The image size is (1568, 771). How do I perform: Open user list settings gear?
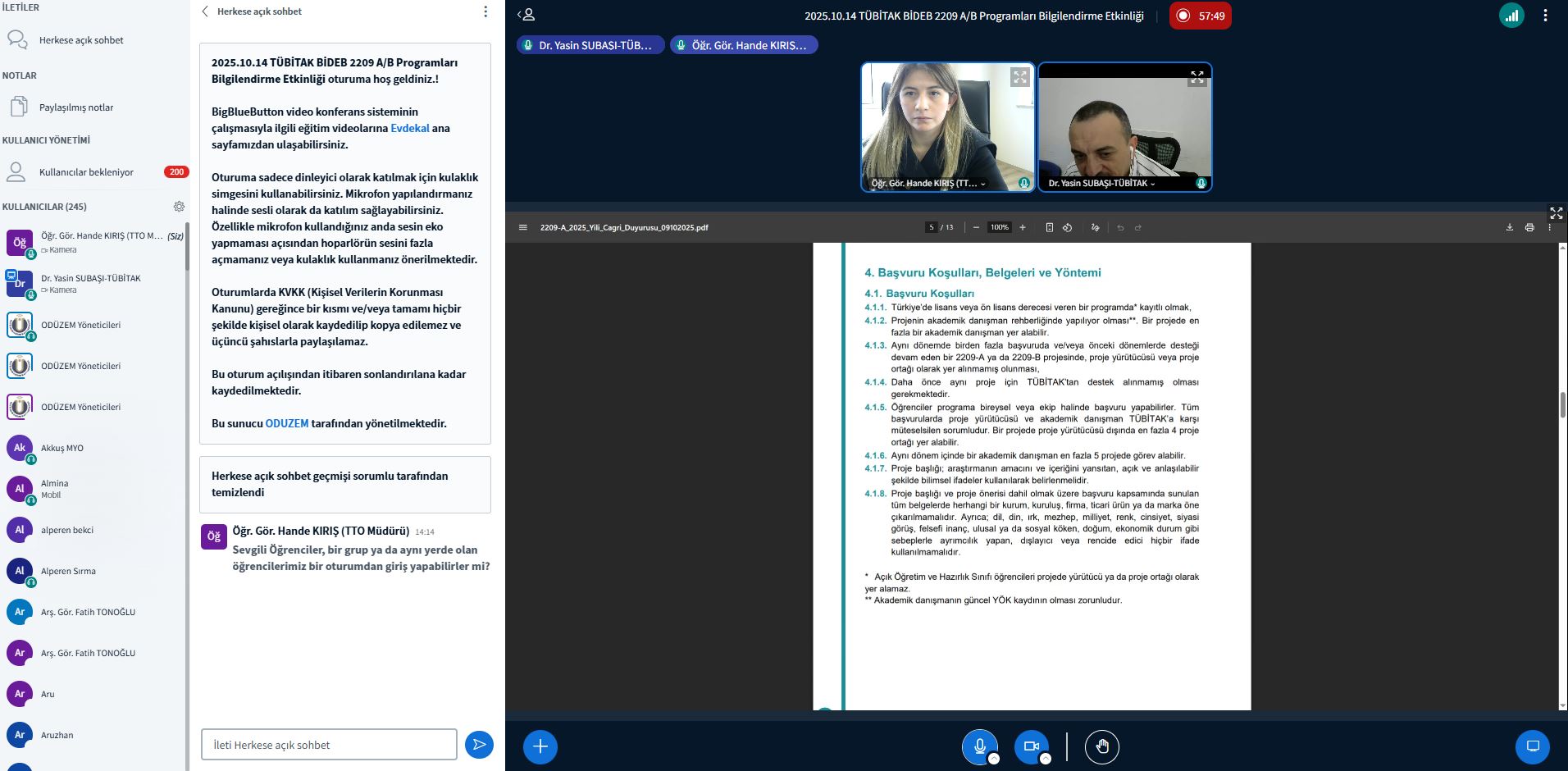point(179,207)
